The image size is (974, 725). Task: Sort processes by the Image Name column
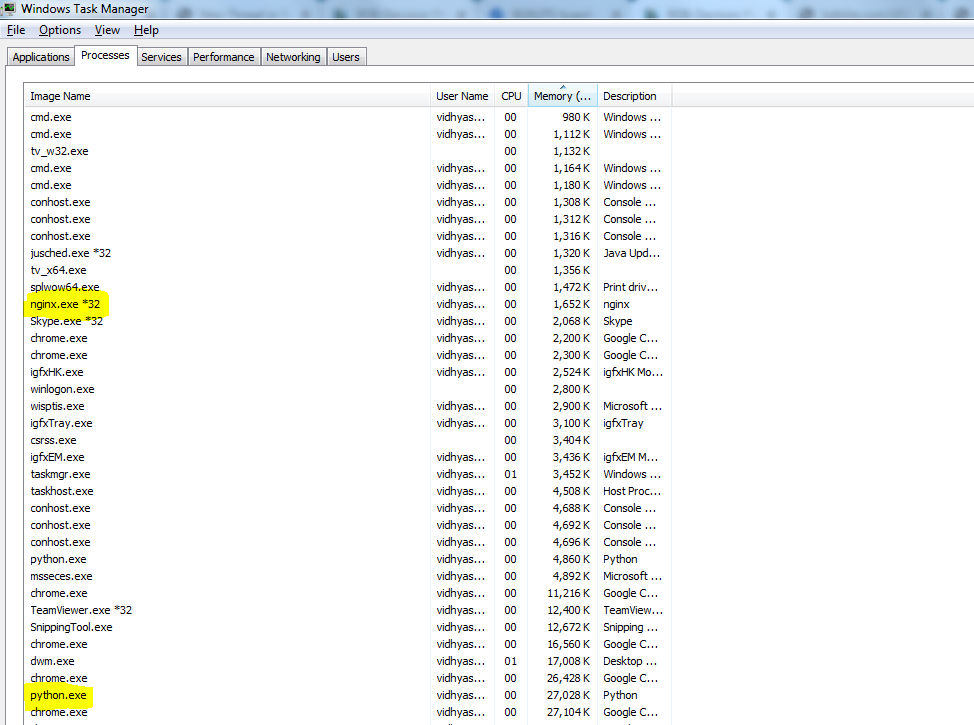[228, 96]
